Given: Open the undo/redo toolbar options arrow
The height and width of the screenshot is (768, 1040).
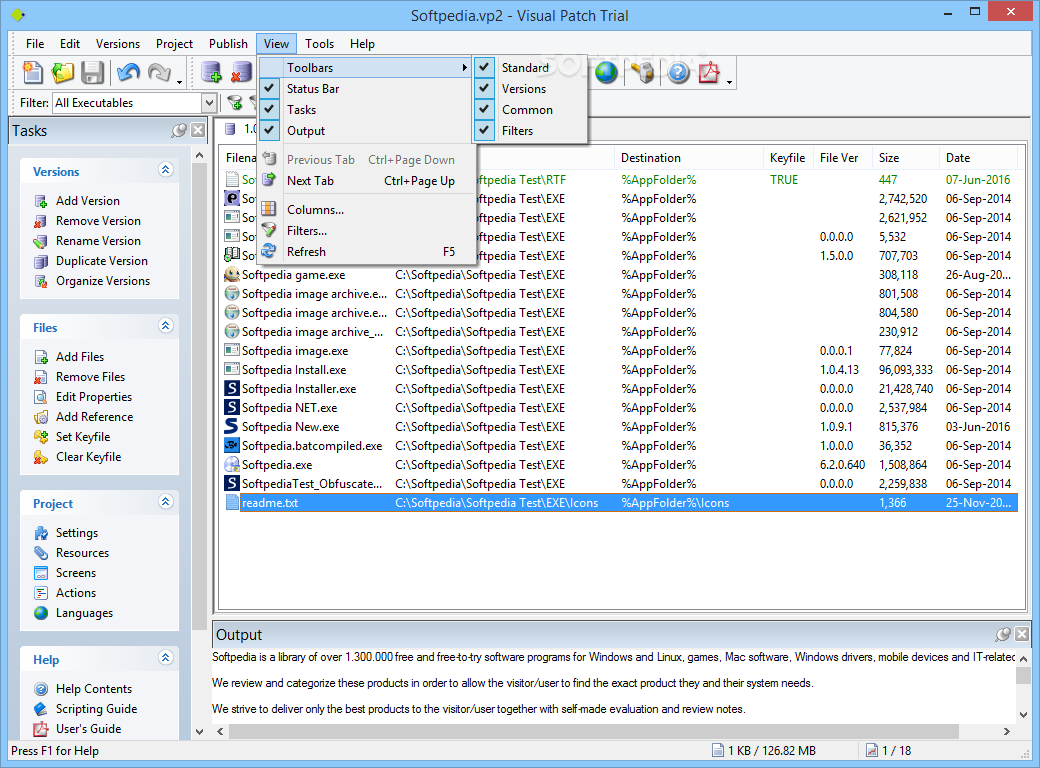Looking at the screenshot, I should pos(180,82).
